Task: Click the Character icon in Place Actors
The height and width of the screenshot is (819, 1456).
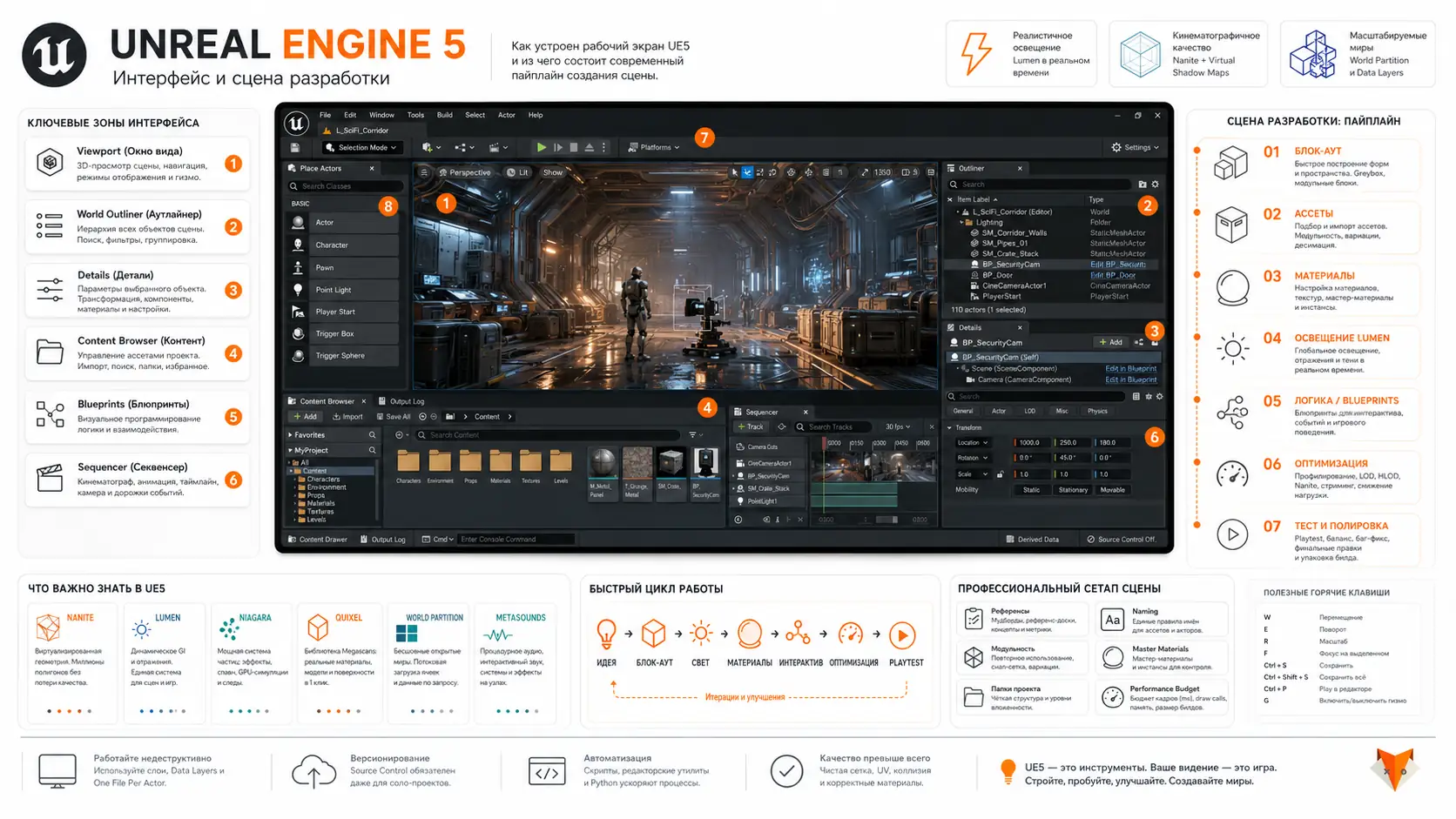Action: point(298,245)
